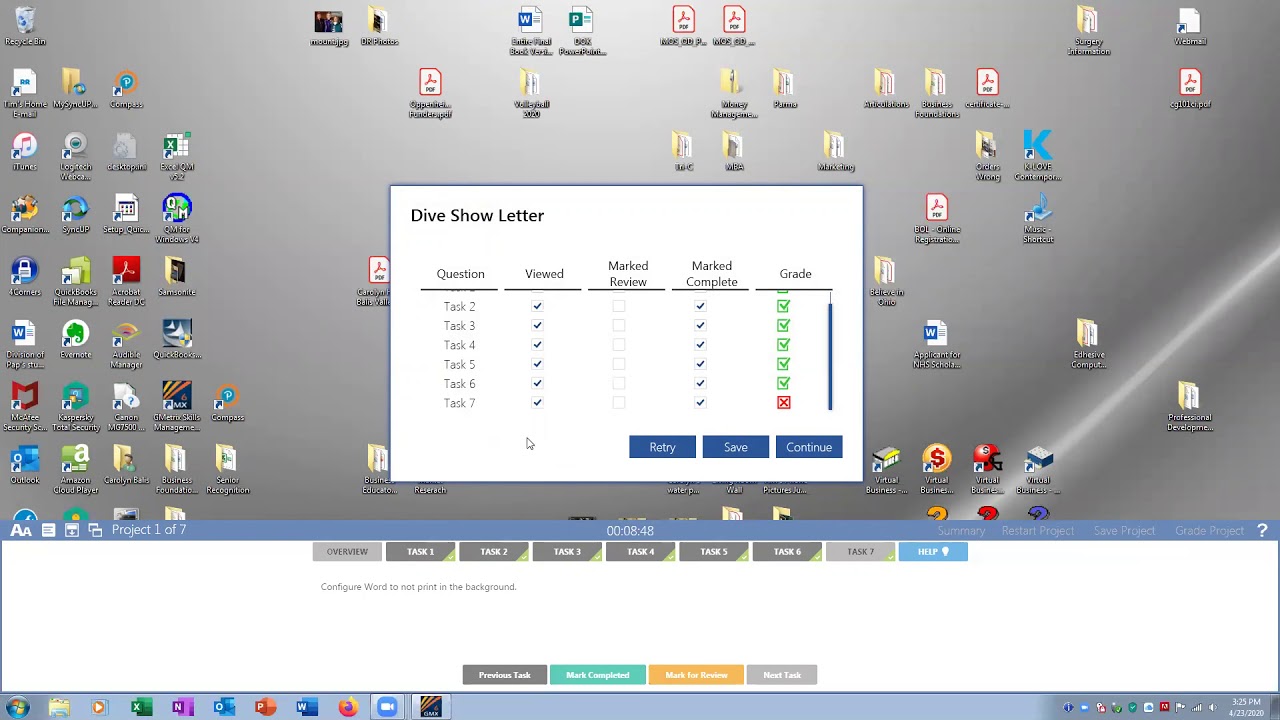This screenshot has height=720, width=1280.
Task: Open the Excel QM desktop shortcut
Action: point(177,157)
